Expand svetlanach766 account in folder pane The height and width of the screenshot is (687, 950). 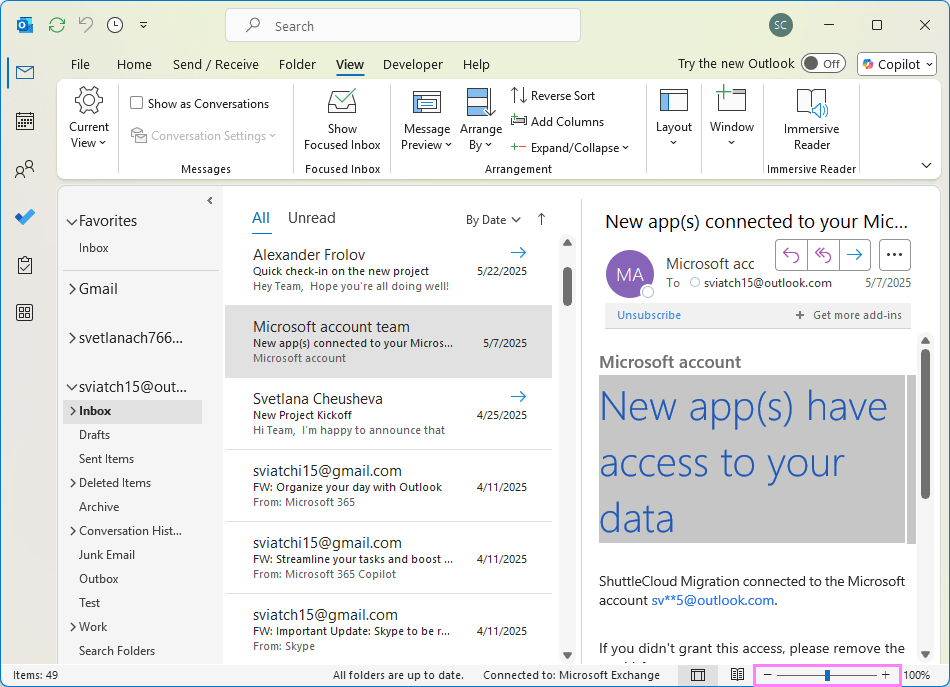point(72,338)
